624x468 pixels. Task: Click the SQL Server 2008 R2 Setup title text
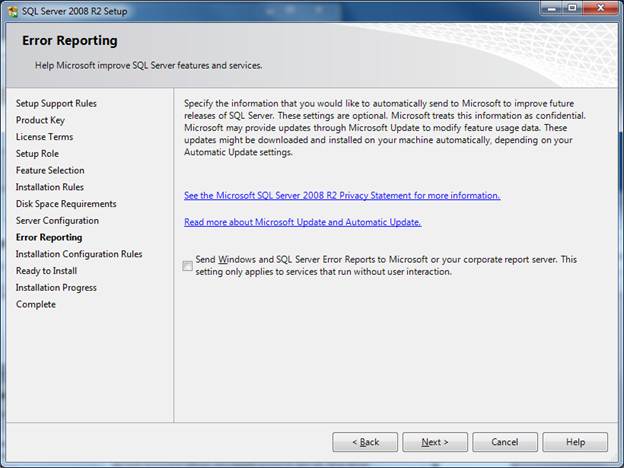tap(74, 11)
